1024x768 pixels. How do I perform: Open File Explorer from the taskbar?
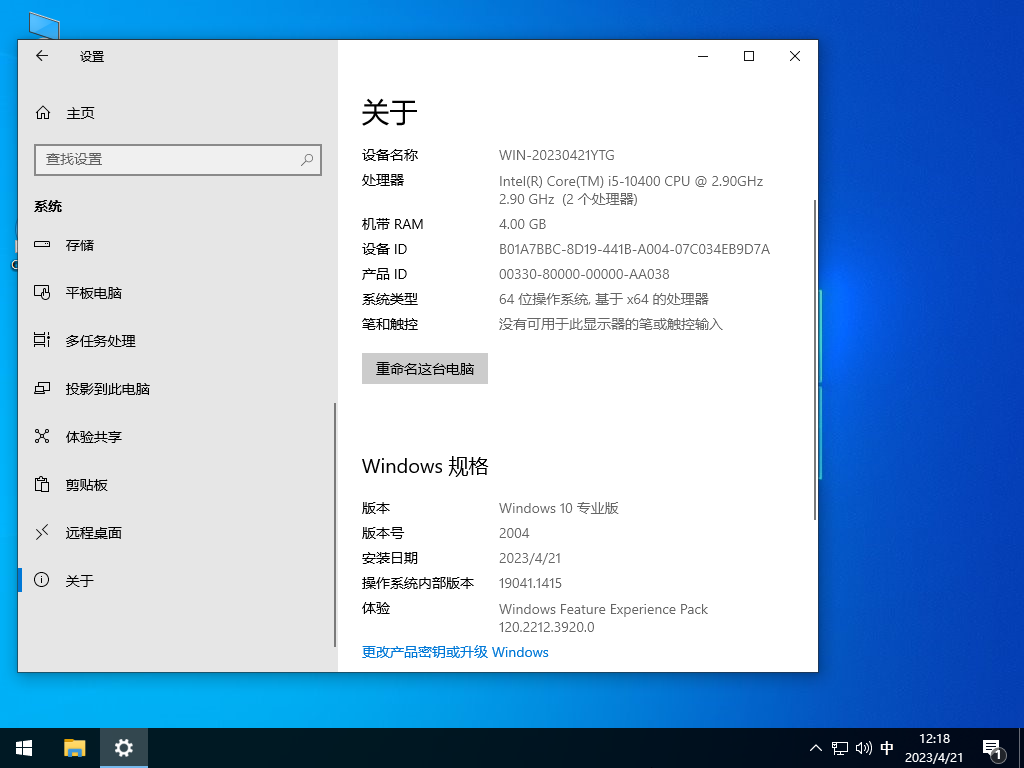click(74, 747)
